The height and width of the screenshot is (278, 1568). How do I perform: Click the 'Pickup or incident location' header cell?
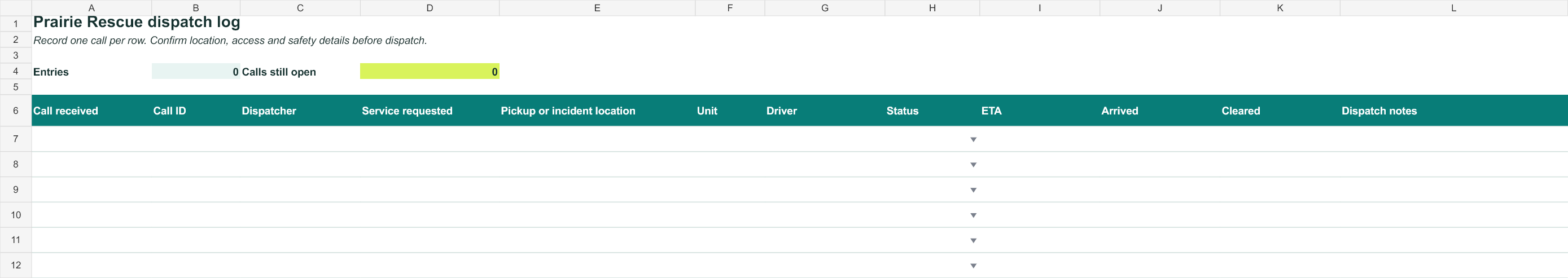[x=597, y=111]
